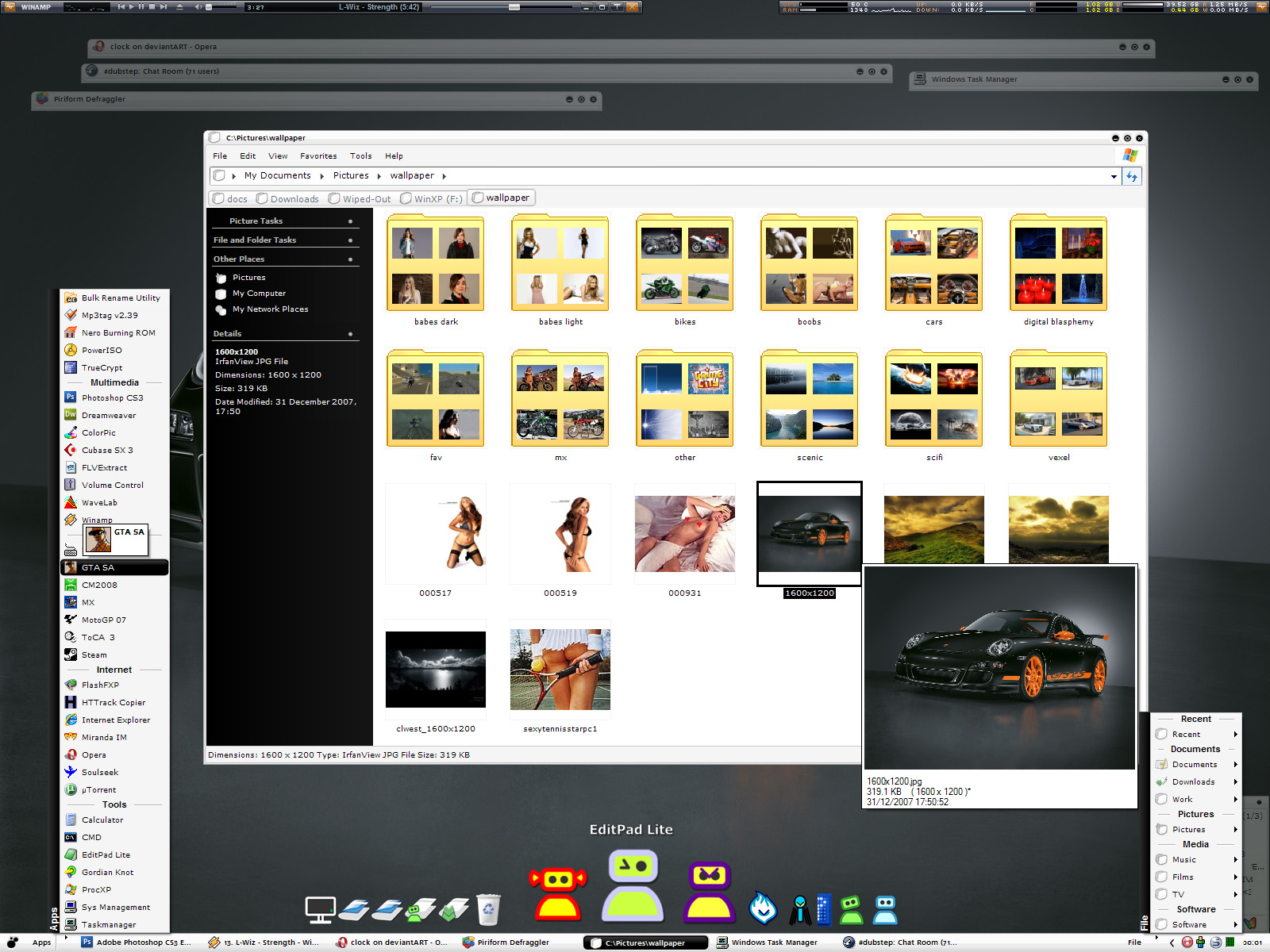The width and height of the screenshot is (1270, 952).
Task: Launch EditPad Lite from the dock
Action: point(632,885)
